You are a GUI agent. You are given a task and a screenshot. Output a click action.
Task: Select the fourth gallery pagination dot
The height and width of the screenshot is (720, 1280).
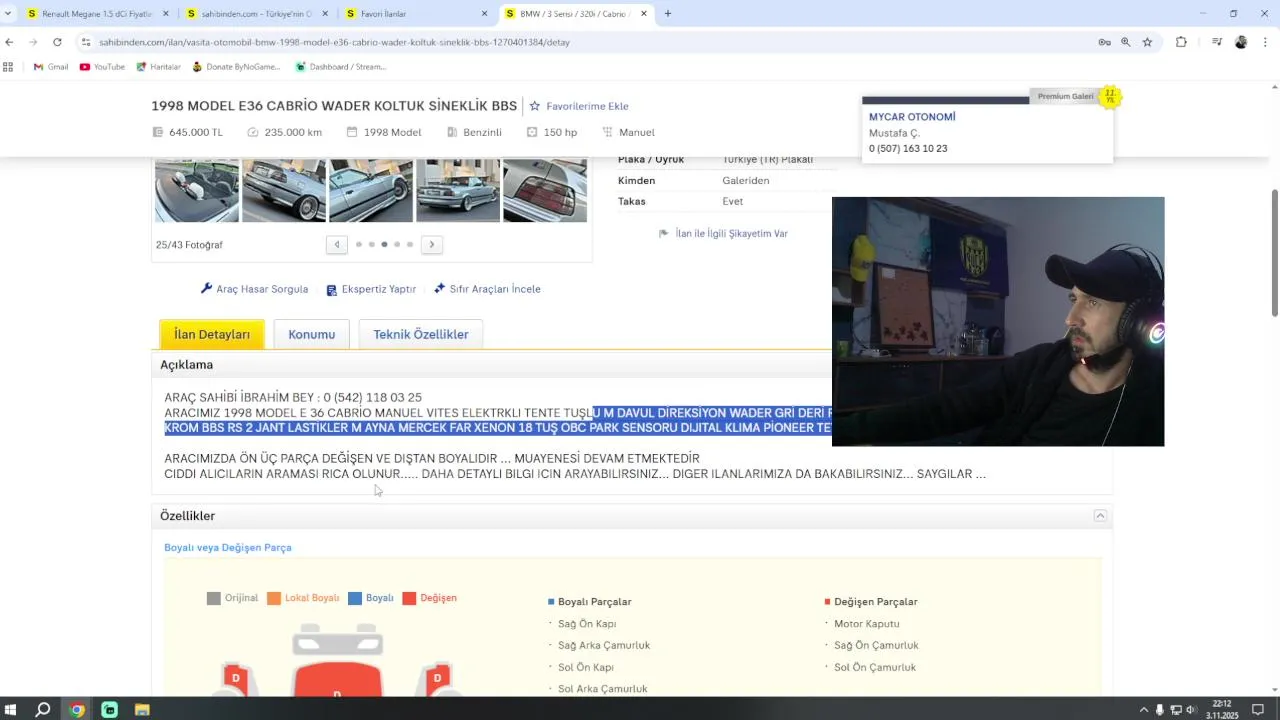[x=397, y=244]
